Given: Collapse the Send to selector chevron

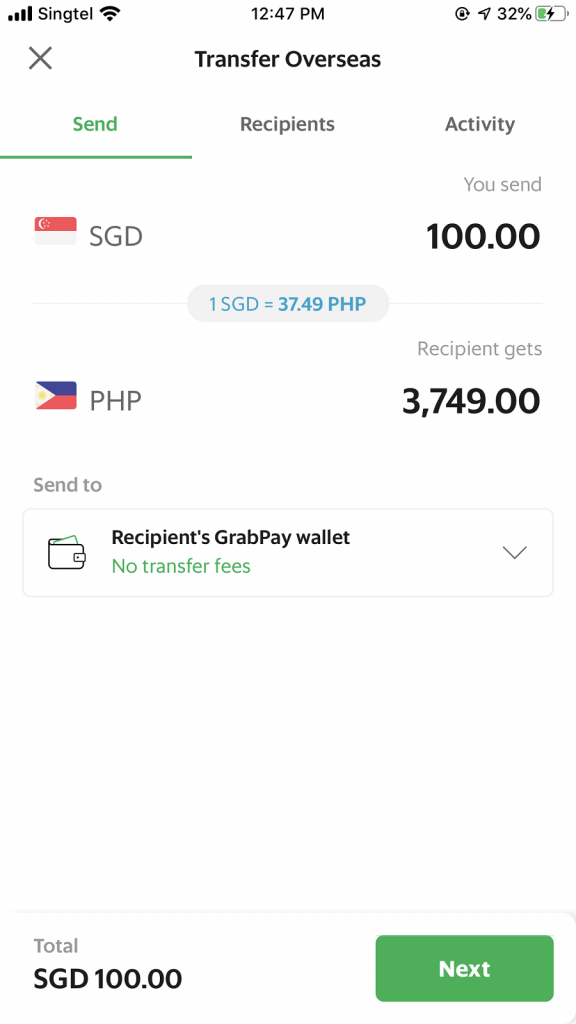Looking at the screenshot, I should [x=514, y=551].
